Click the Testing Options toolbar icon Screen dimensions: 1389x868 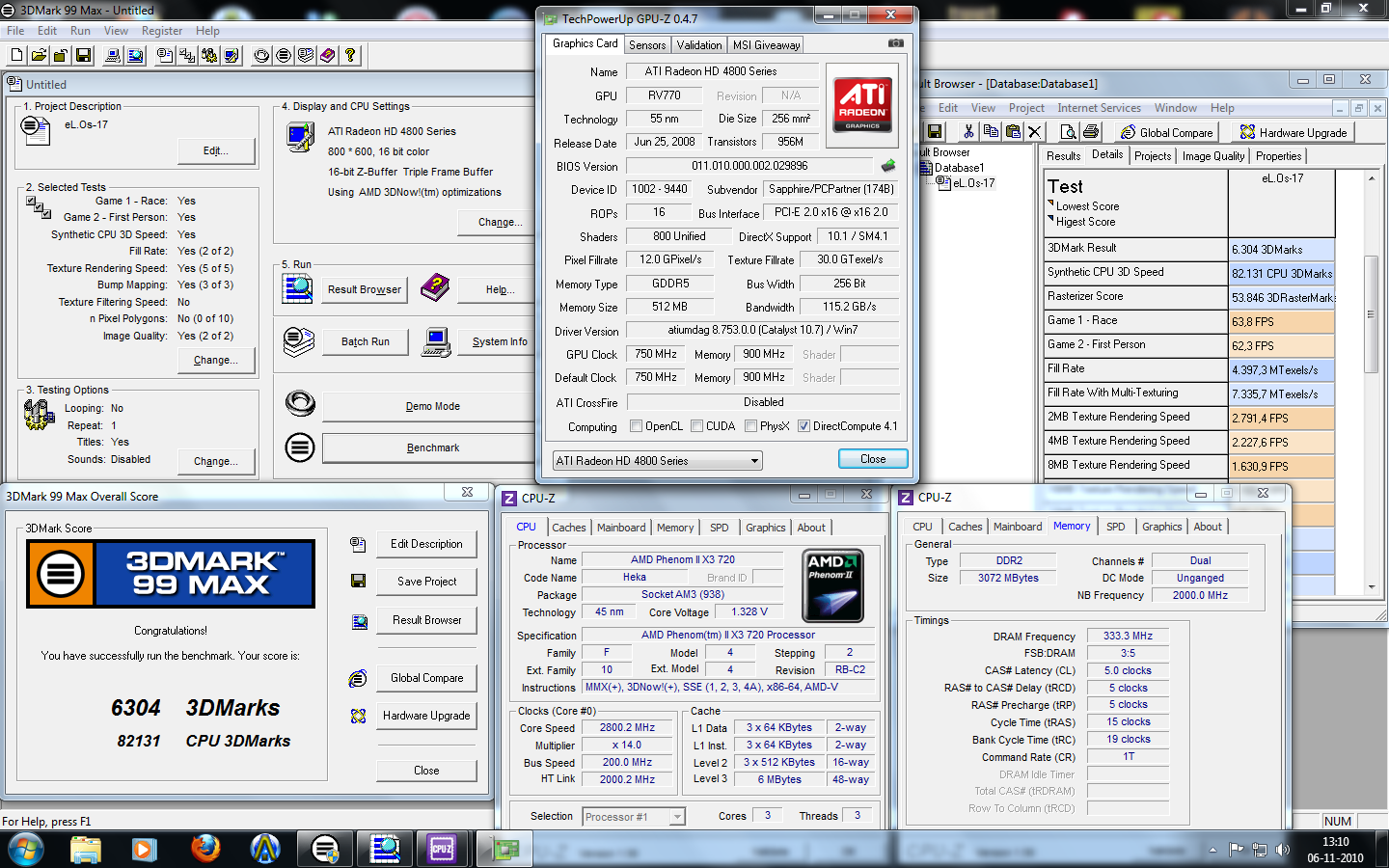[209, 55]
